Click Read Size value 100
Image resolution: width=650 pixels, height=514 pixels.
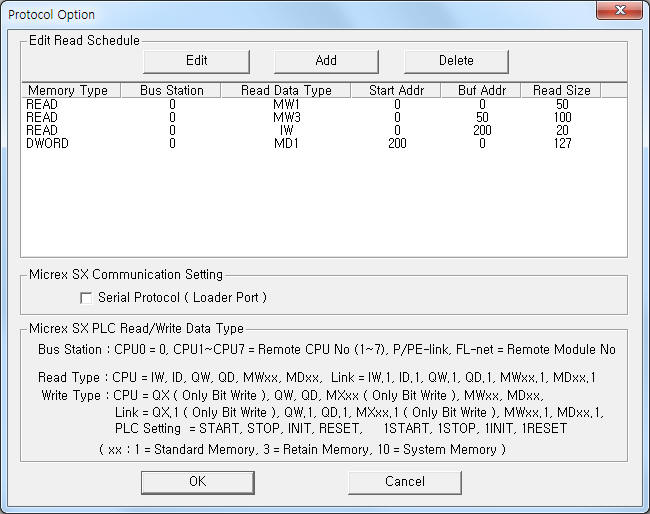click(562, 117)
